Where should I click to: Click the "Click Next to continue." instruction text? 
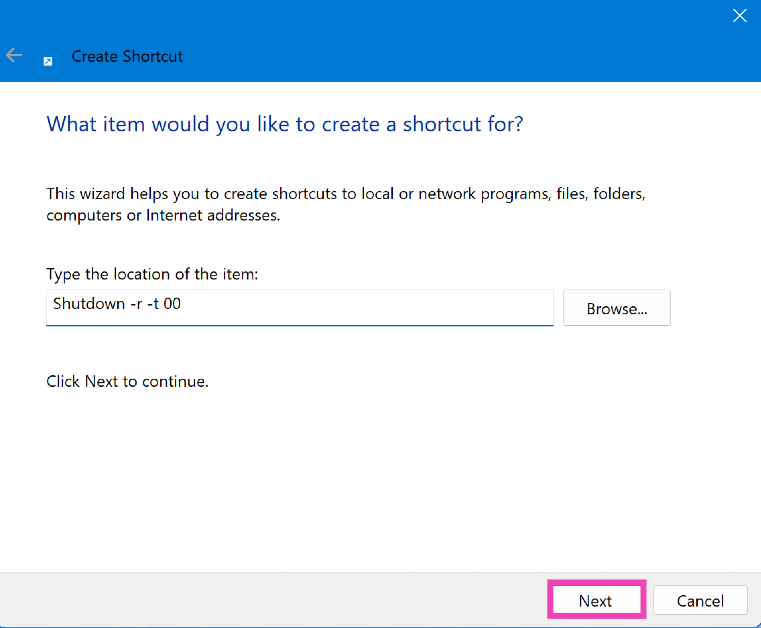tap(127, 382)
